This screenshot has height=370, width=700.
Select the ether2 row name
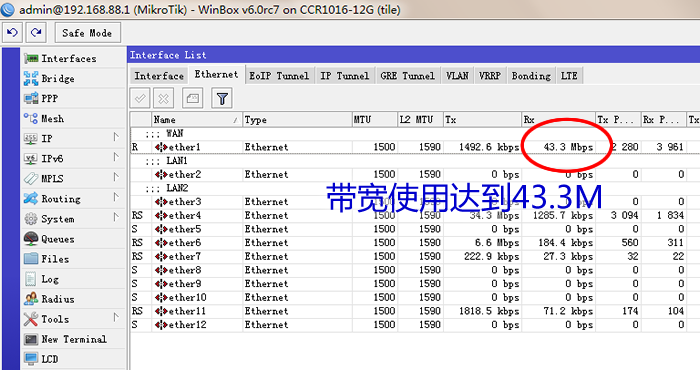(185, 175)
